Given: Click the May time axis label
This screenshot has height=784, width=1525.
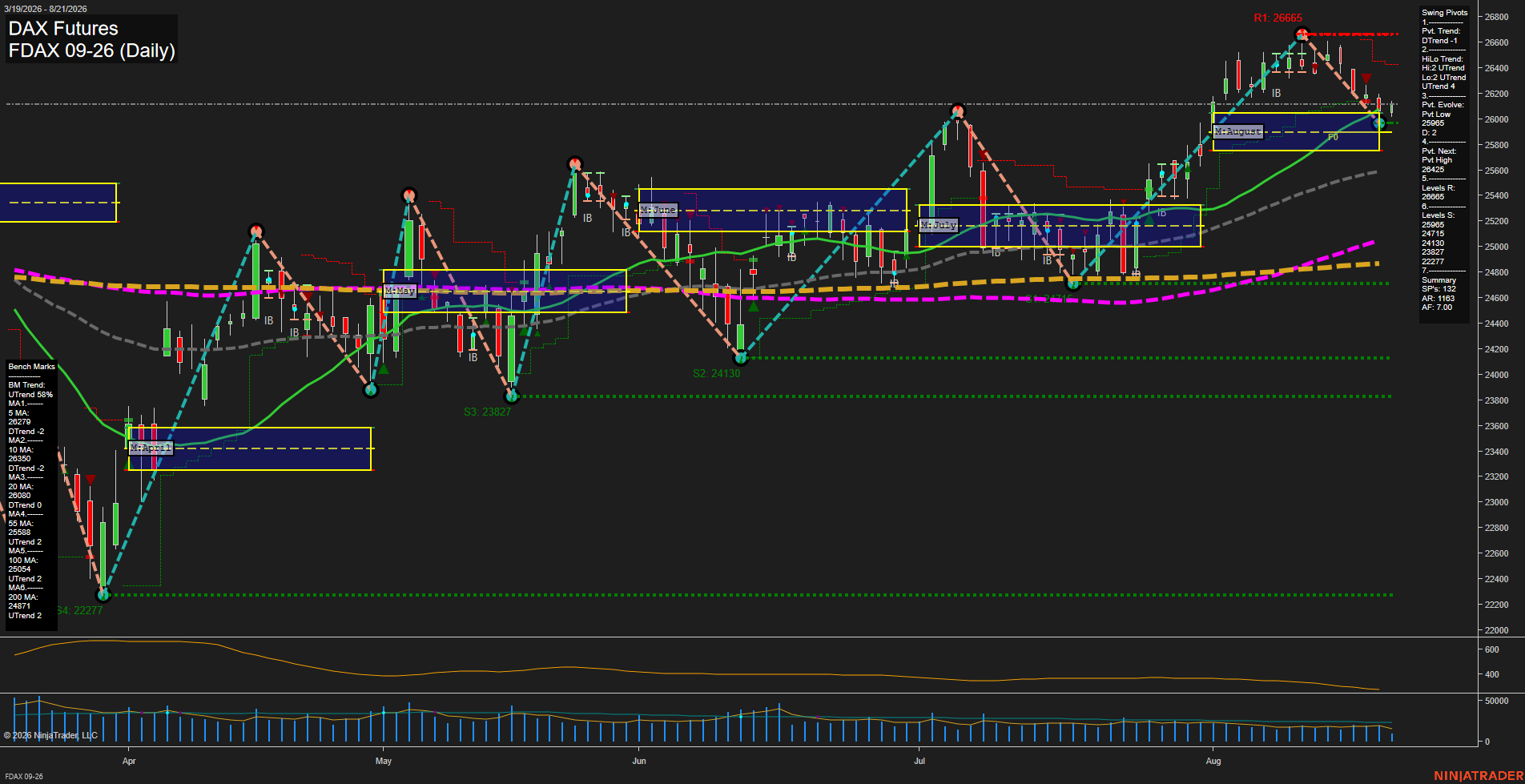Looking at the screenshot, I should (x=384, y=761).
